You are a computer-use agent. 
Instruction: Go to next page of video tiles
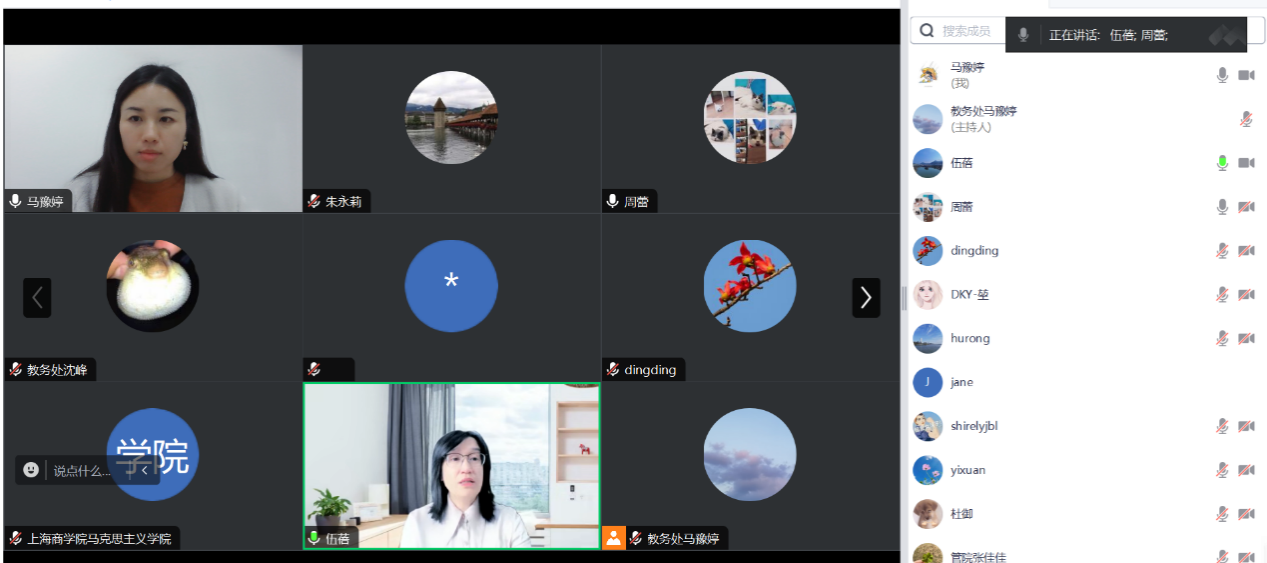865,297
